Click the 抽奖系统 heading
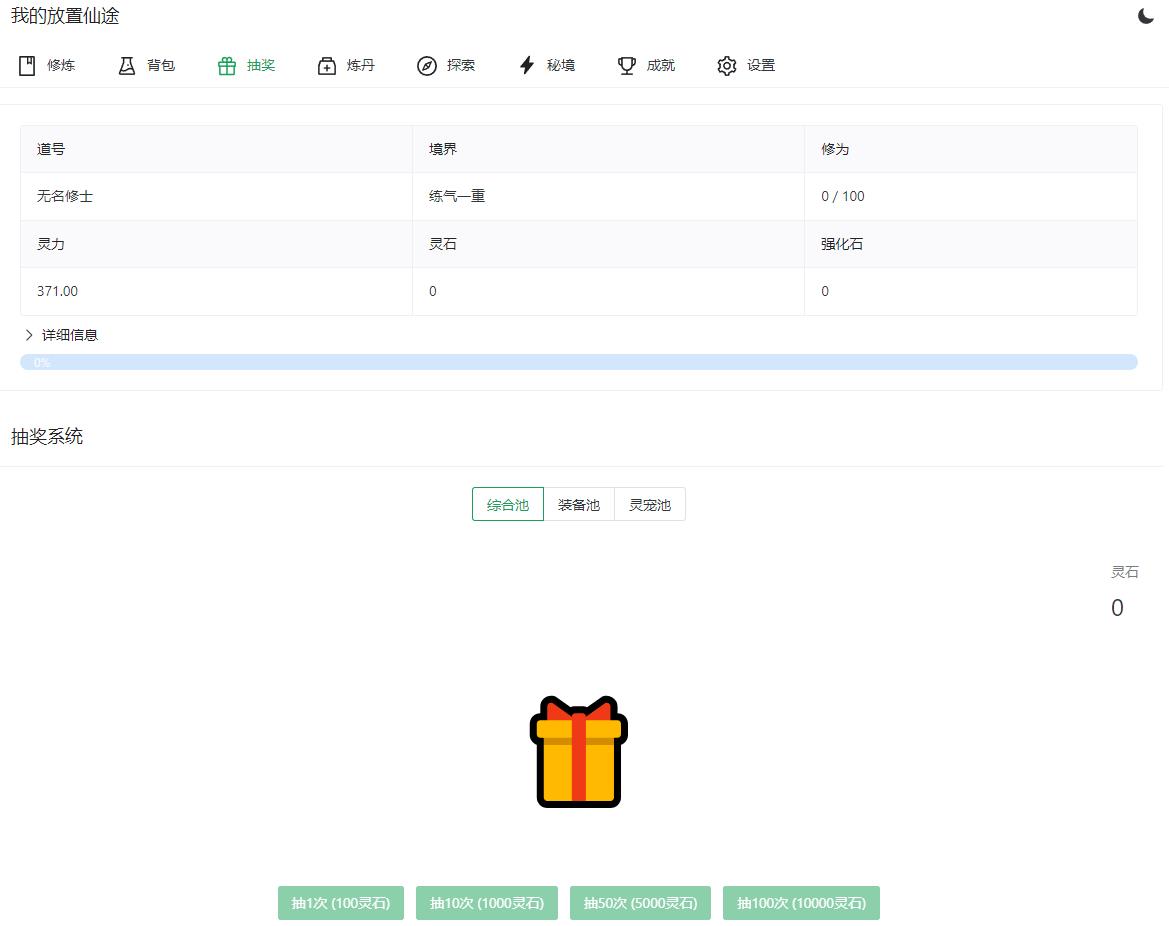 47,436
